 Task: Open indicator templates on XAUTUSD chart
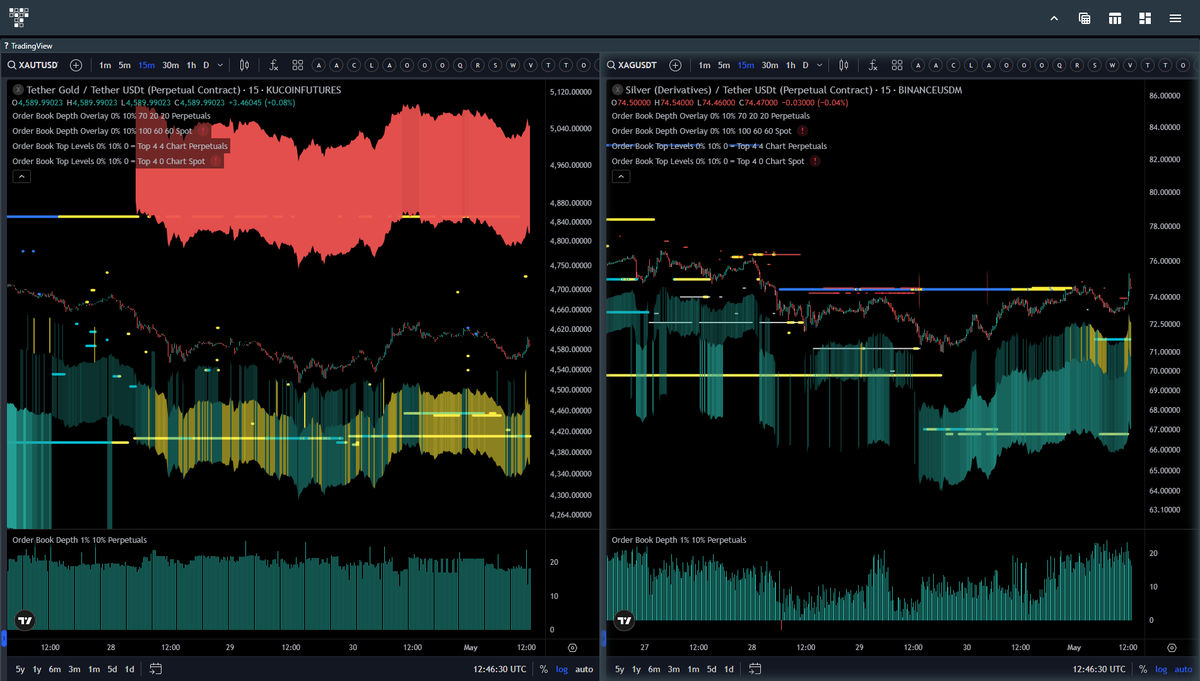tap(298, 65)
